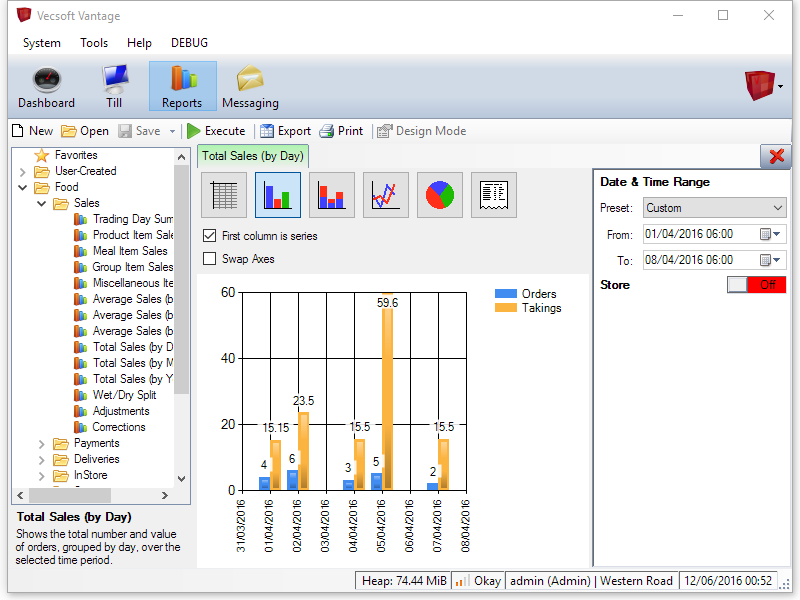Toggle the Store filter switch

point(757,285)
